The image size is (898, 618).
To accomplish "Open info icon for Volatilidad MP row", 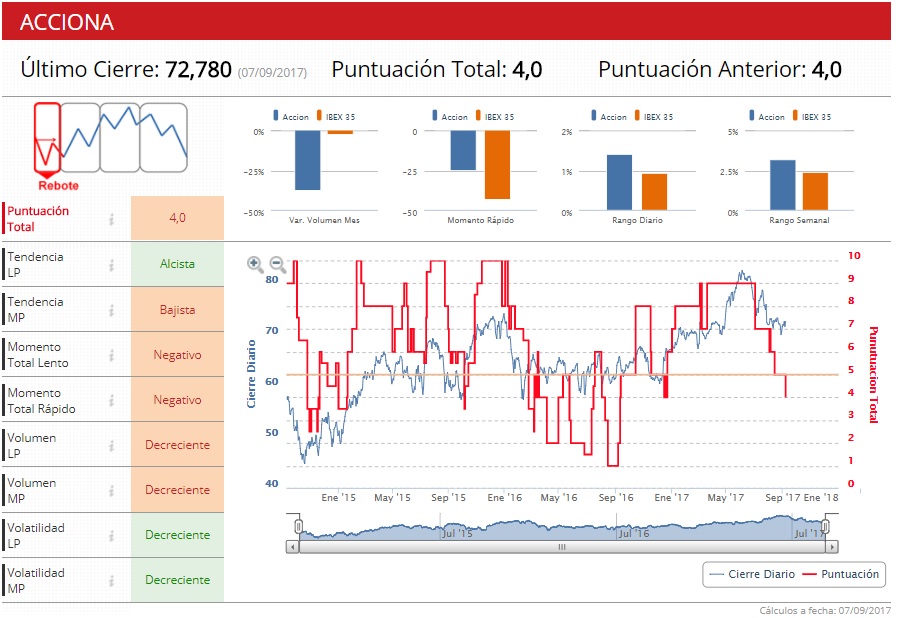I will 112,580.
